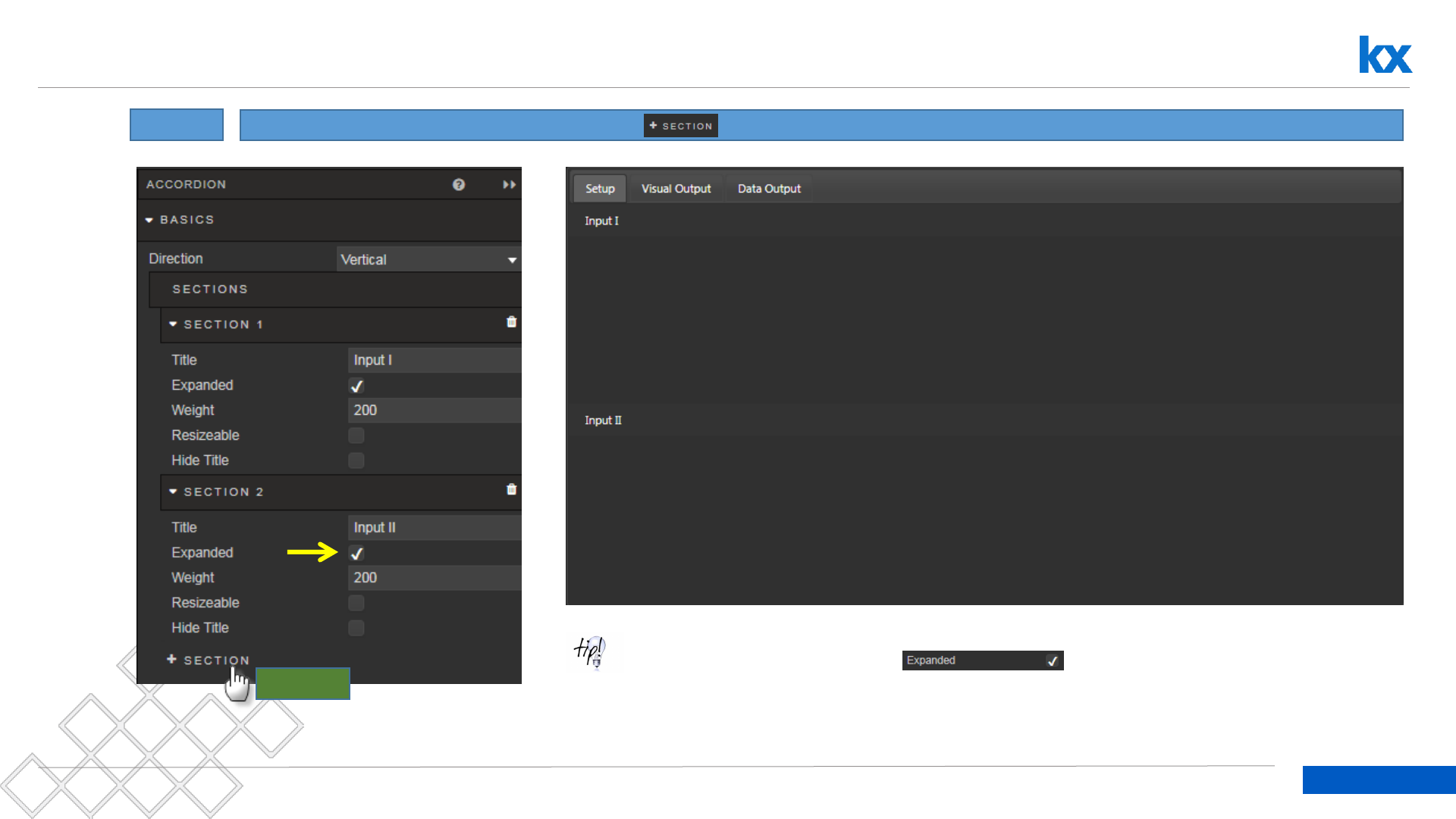Image resolution: width=1456 pixels, height=819 pixels.
Task: Click the Accordion help question mark icon
Action: coord(459,184)
